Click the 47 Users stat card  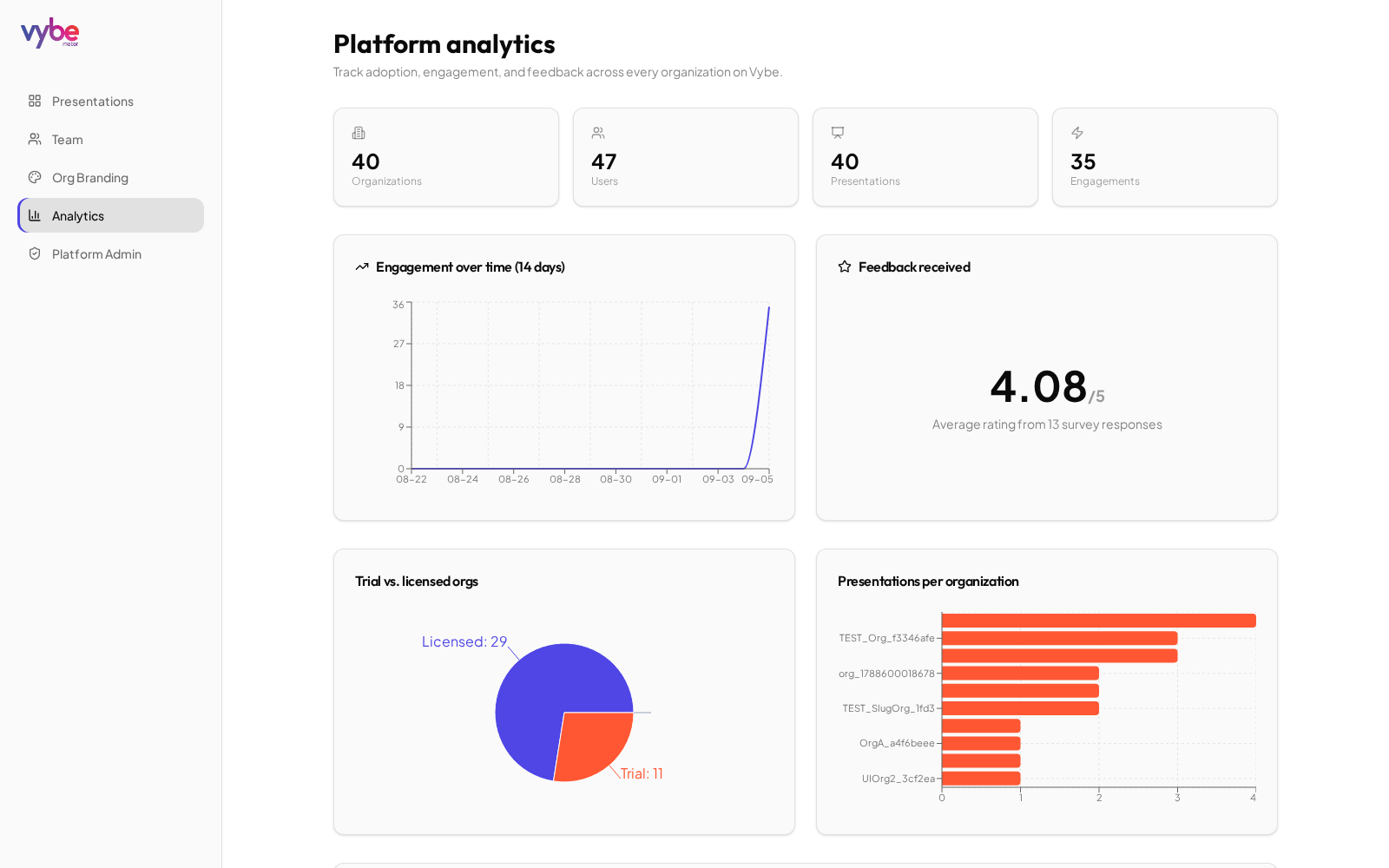(686, 157)
